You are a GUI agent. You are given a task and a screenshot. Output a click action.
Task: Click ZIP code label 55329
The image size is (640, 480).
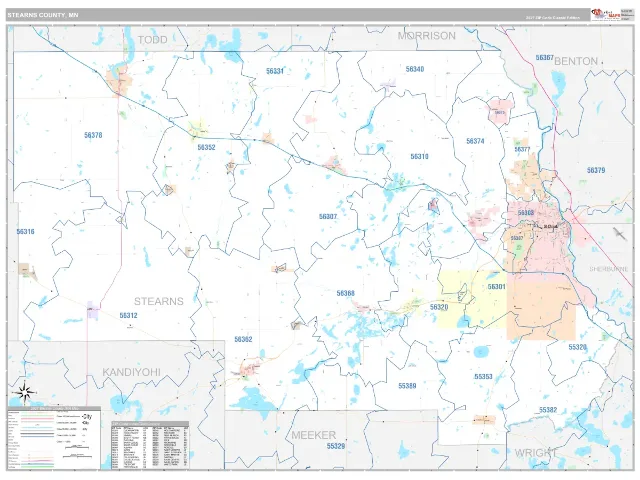tap(336, 447)
